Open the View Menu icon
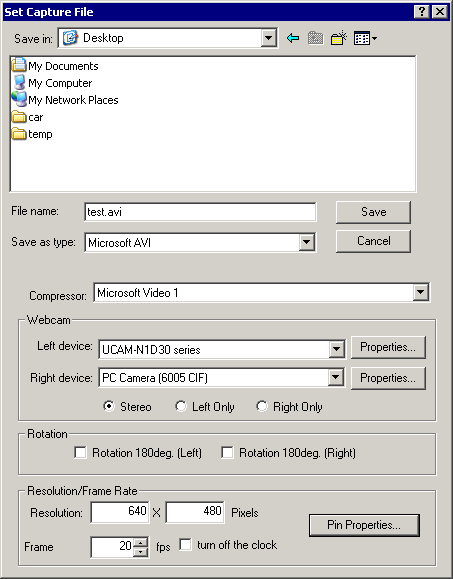453x579 pixels. coord(365,38)
